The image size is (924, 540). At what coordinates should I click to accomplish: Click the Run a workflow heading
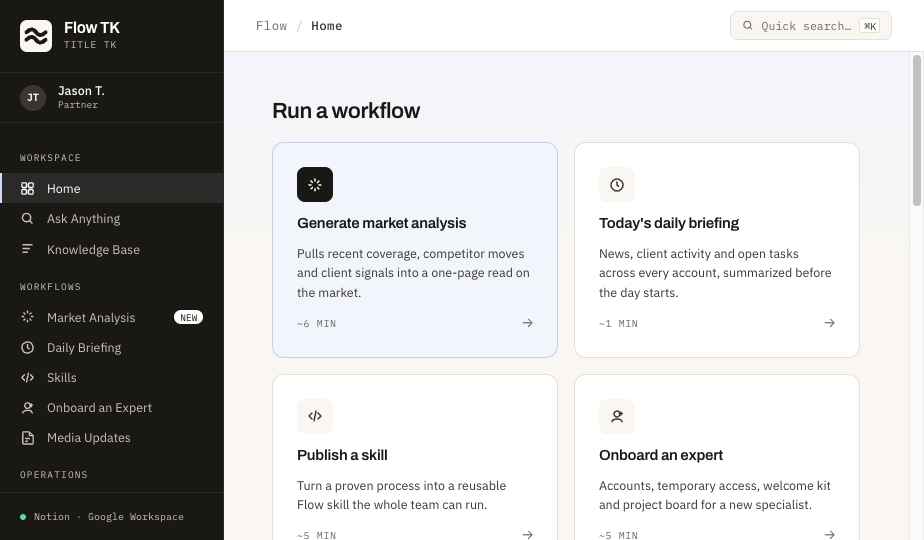point(346,111)
